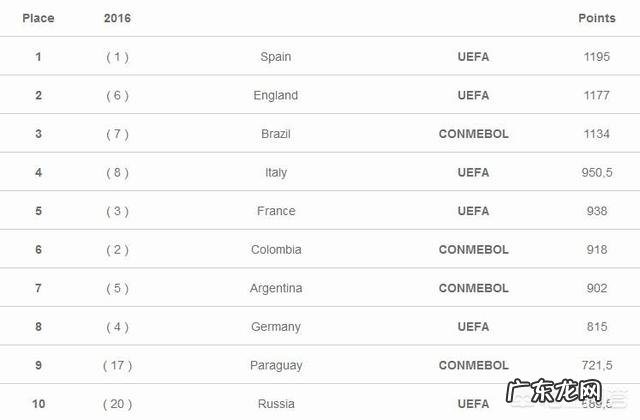Select Russia in the last row
Viewport: 640px width, 420px height.
[x=275, y=404]
